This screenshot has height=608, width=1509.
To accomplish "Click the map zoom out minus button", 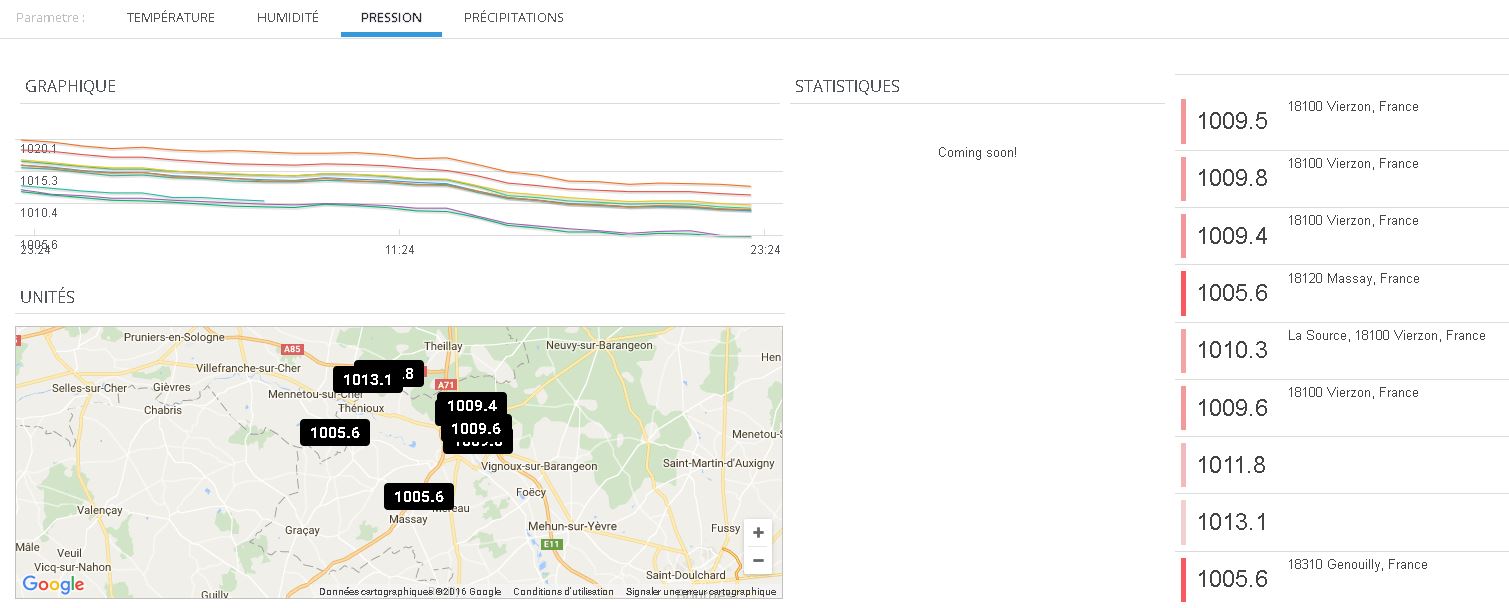I will click(x=758, y=560).
